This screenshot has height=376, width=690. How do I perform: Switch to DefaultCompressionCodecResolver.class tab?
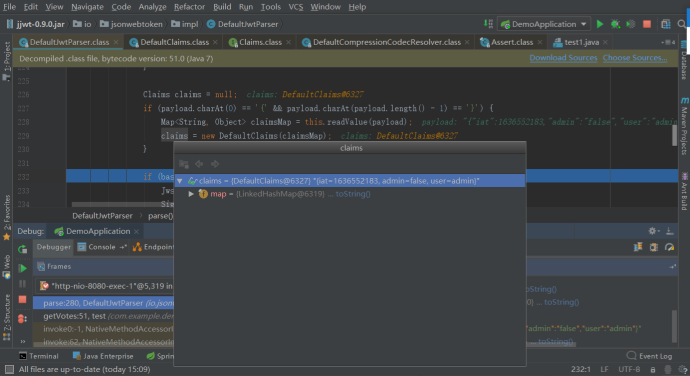387,42
